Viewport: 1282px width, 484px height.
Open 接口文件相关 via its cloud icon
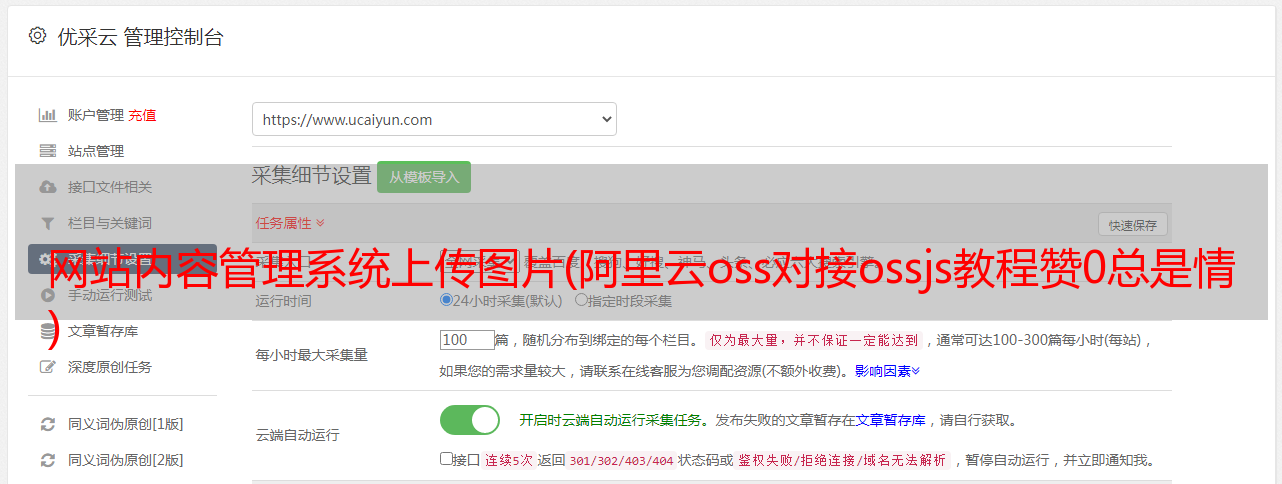coord(47,187)
